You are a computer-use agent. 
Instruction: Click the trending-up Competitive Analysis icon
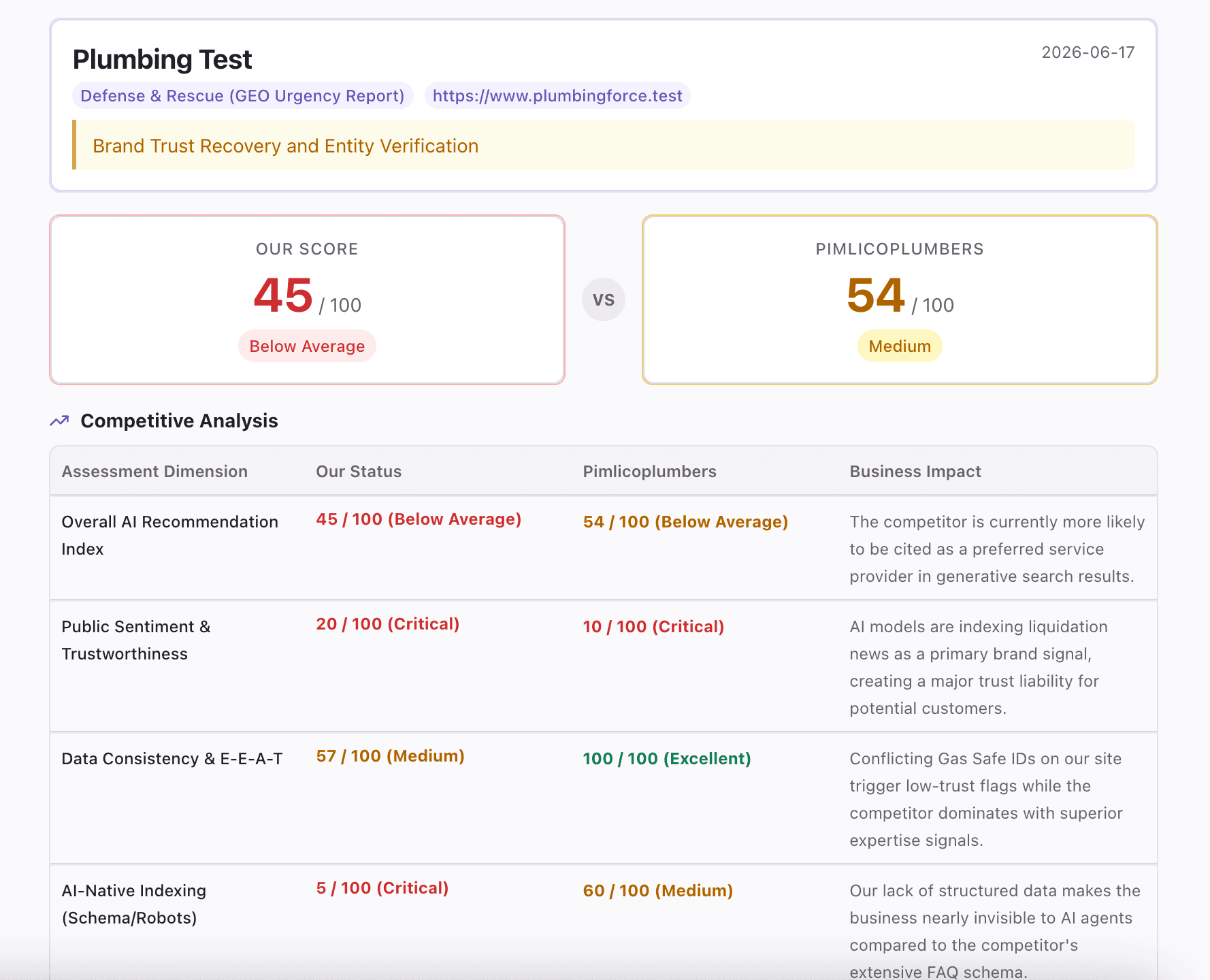[59, 421]
